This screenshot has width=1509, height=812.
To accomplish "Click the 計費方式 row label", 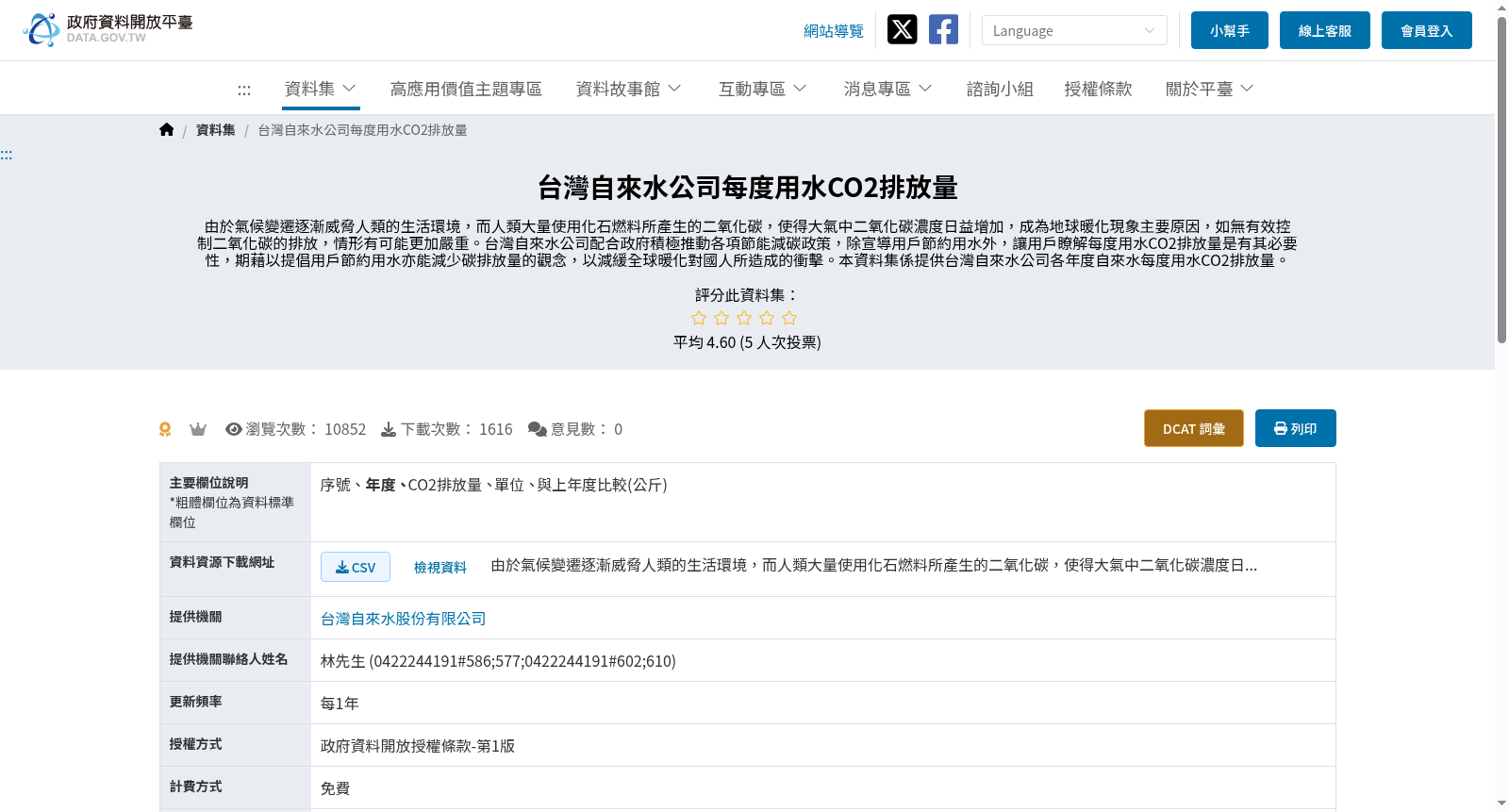I will 196,787.
